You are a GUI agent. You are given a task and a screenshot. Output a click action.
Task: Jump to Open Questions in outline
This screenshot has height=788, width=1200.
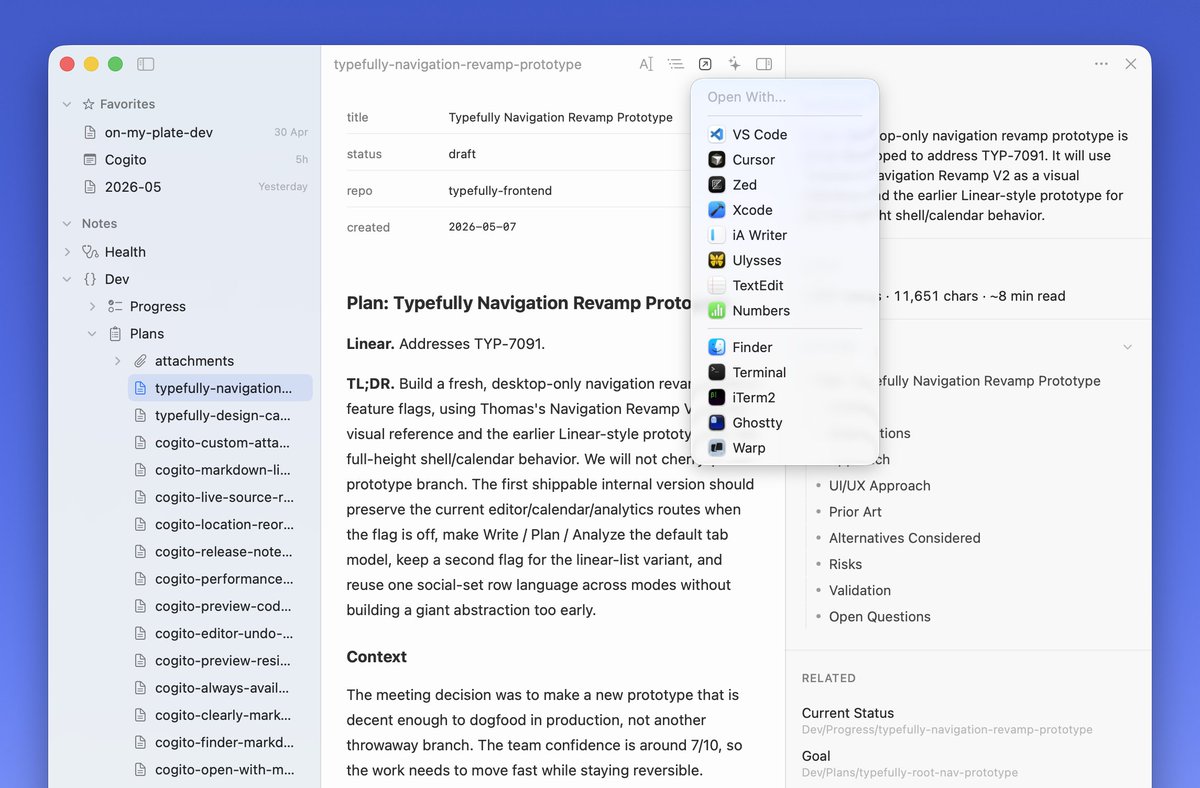[x=879, y=617]
